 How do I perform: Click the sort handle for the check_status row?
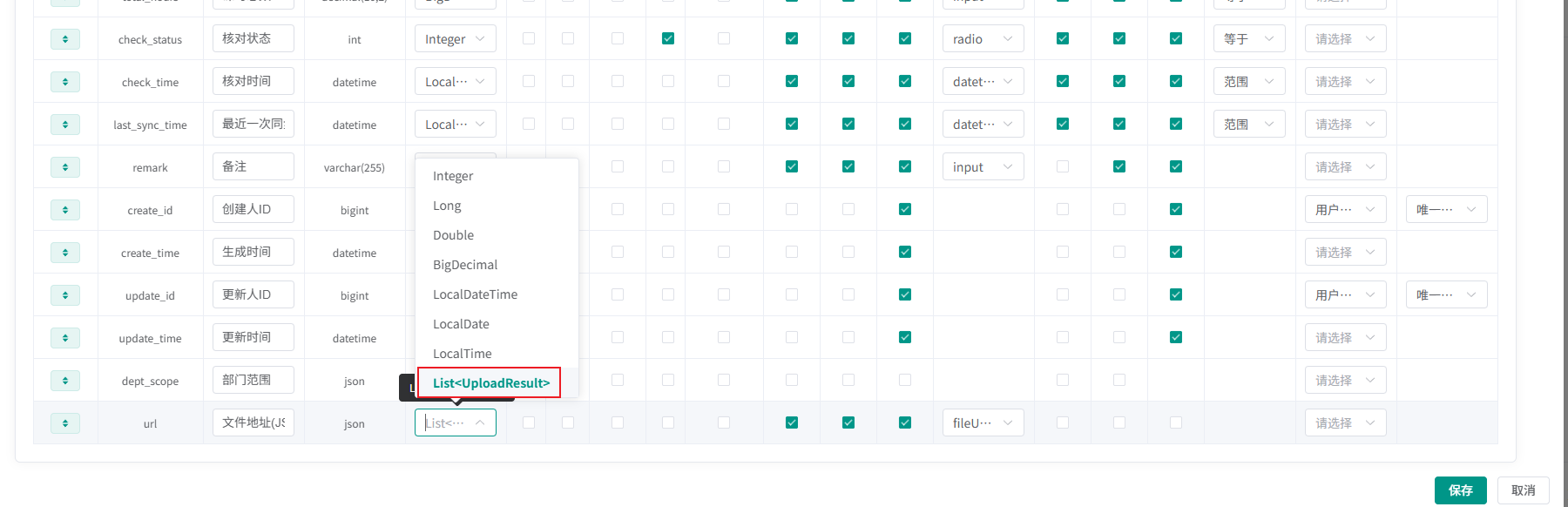tap(65, 39)
